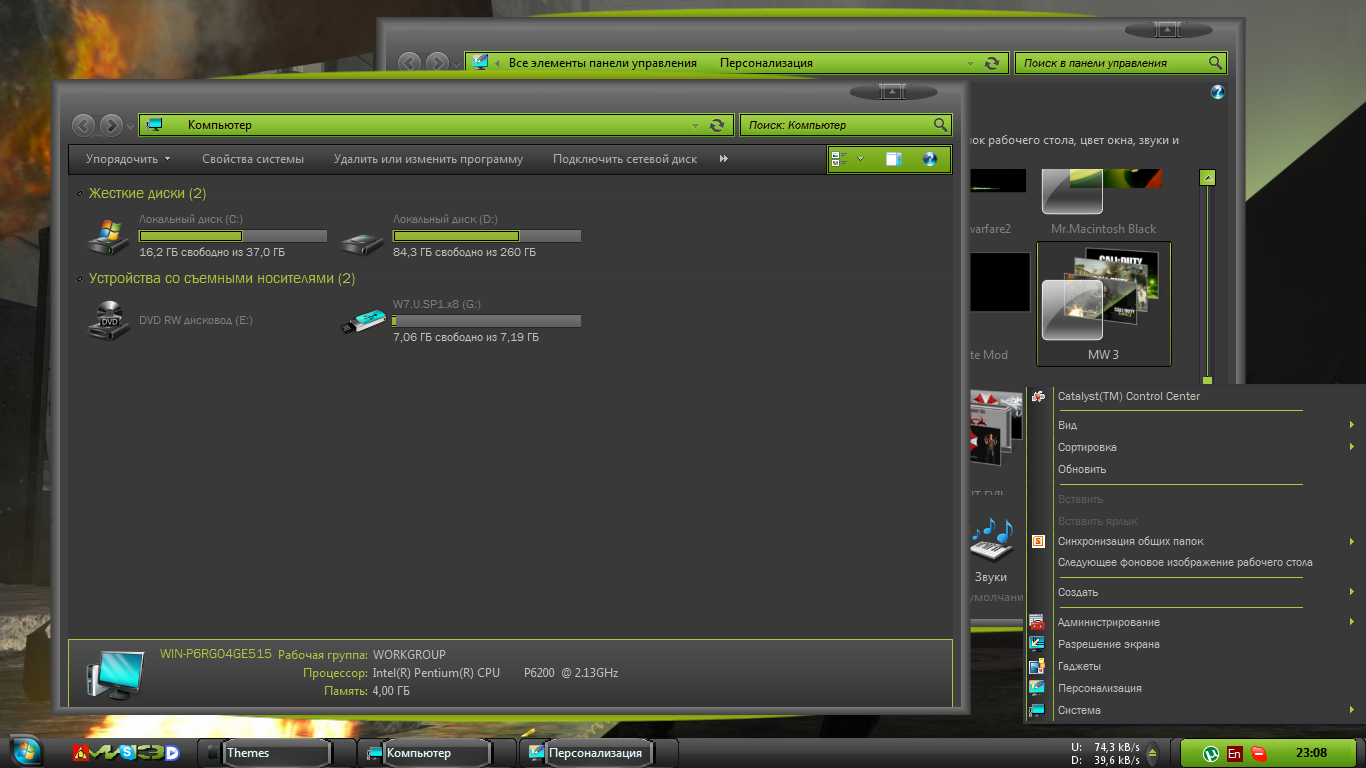Show hidden toolbar commands via double chevron
Viewport: 1366px width, 768px height.
[x=724, y=159]
